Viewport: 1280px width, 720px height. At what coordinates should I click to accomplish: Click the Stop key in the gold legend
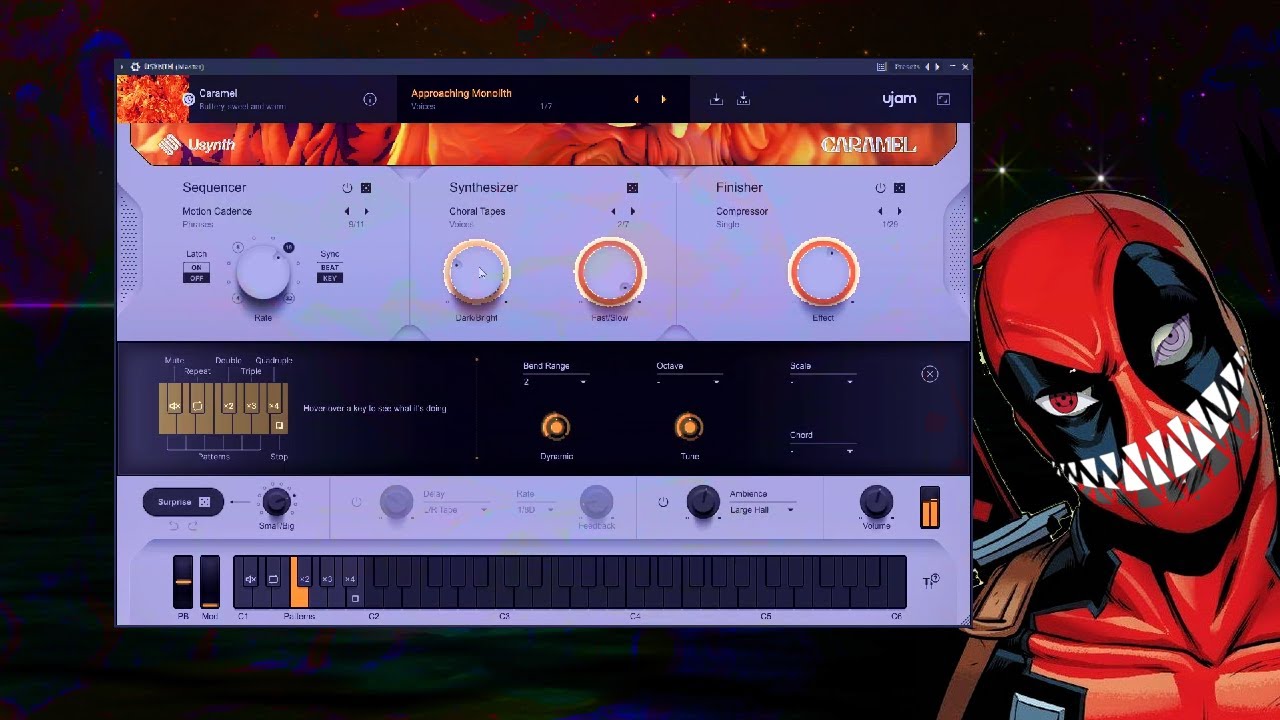coord(279,426)
